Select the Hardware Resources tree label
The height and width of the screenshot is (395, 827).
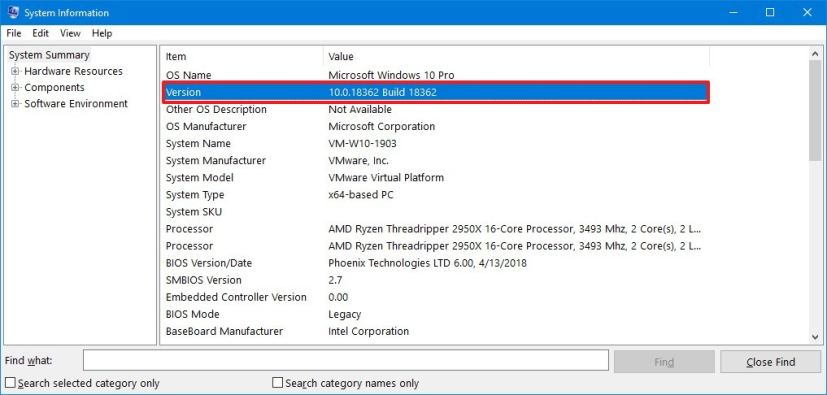[73, 71]
